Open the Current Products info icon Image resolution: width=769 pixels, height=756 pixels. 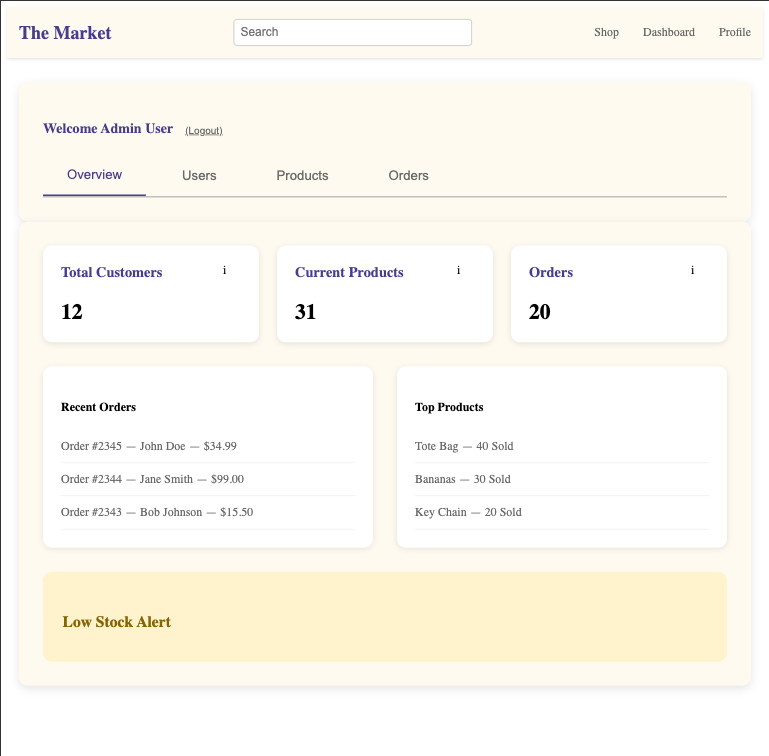[459, 270]
